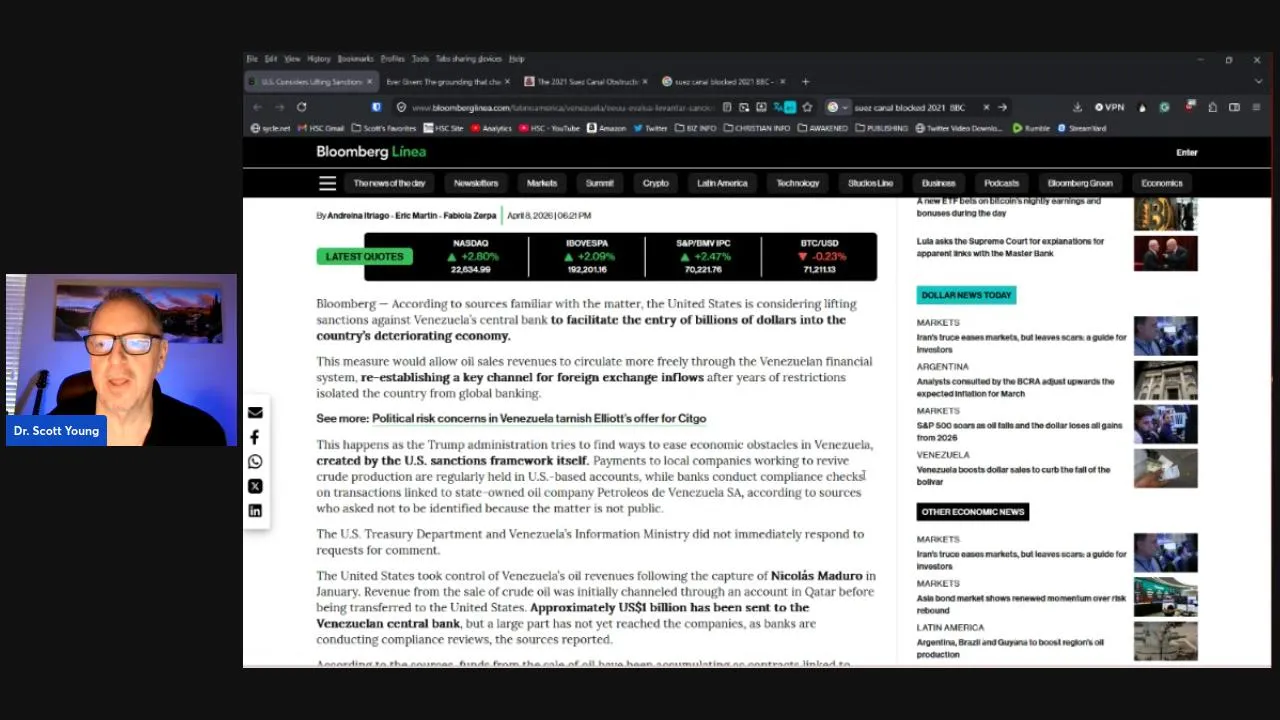
Task: Open the Bookmarks menu
Action: (x=355, y=59)
